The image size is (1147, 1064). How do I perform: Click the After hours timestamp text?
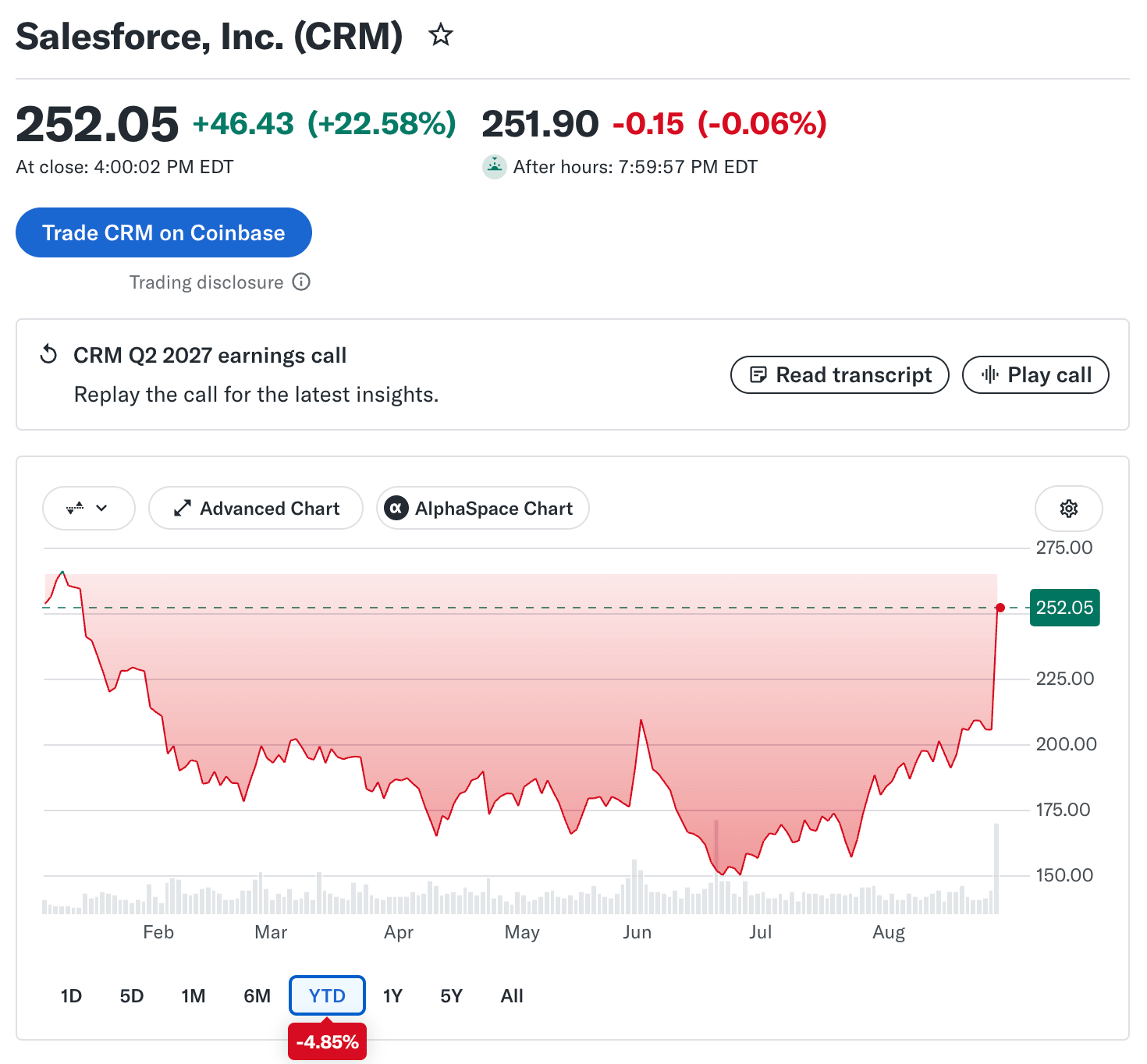coord(635,167)
